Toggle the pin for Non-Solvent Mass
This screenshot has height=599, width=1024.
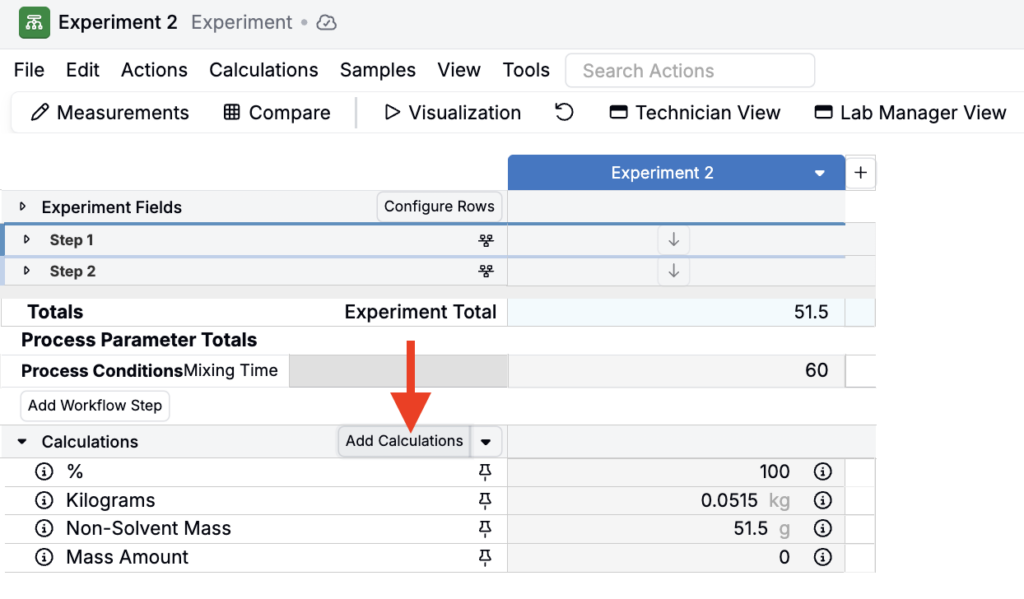click(x=485, y=528)
